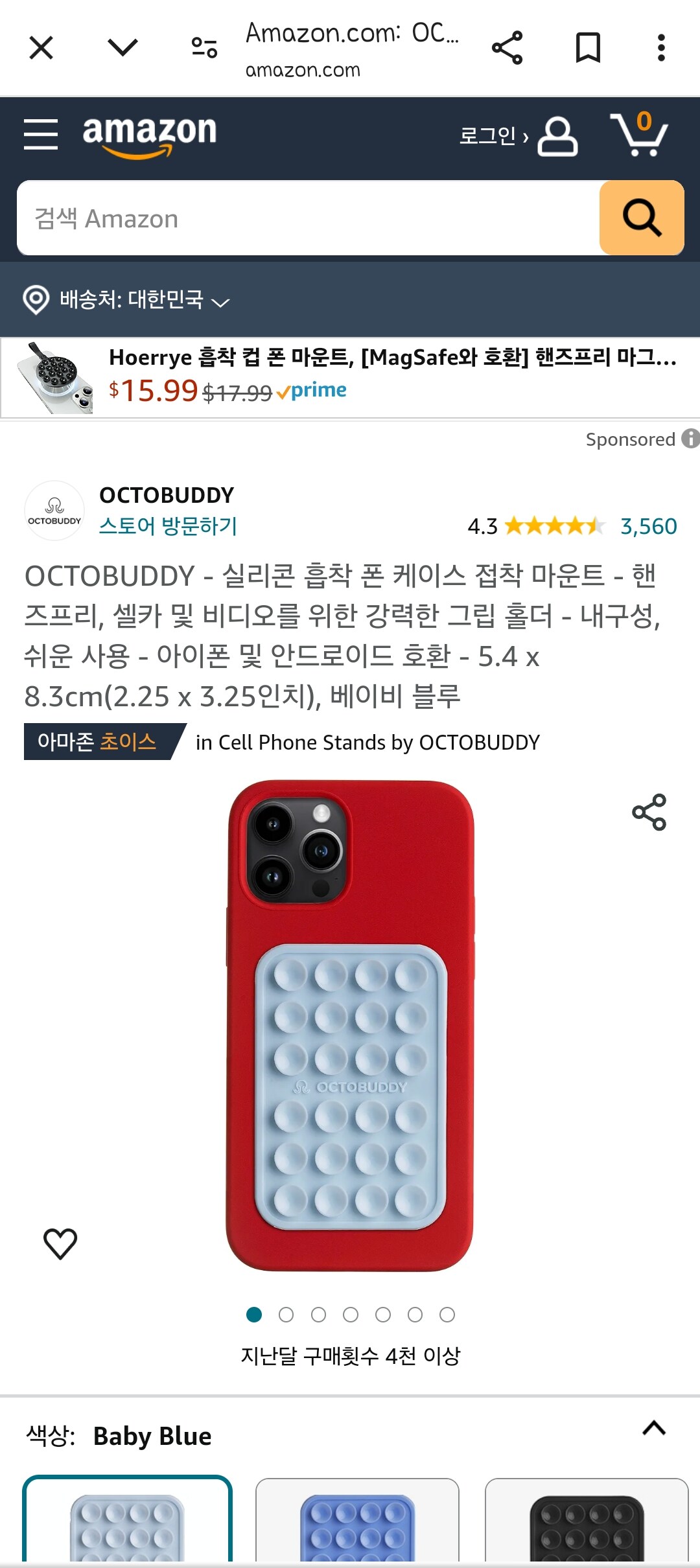Viewport: 700px width, 1568px height.
Task: Open the Amazon hamburger menu
Action: 41,134
